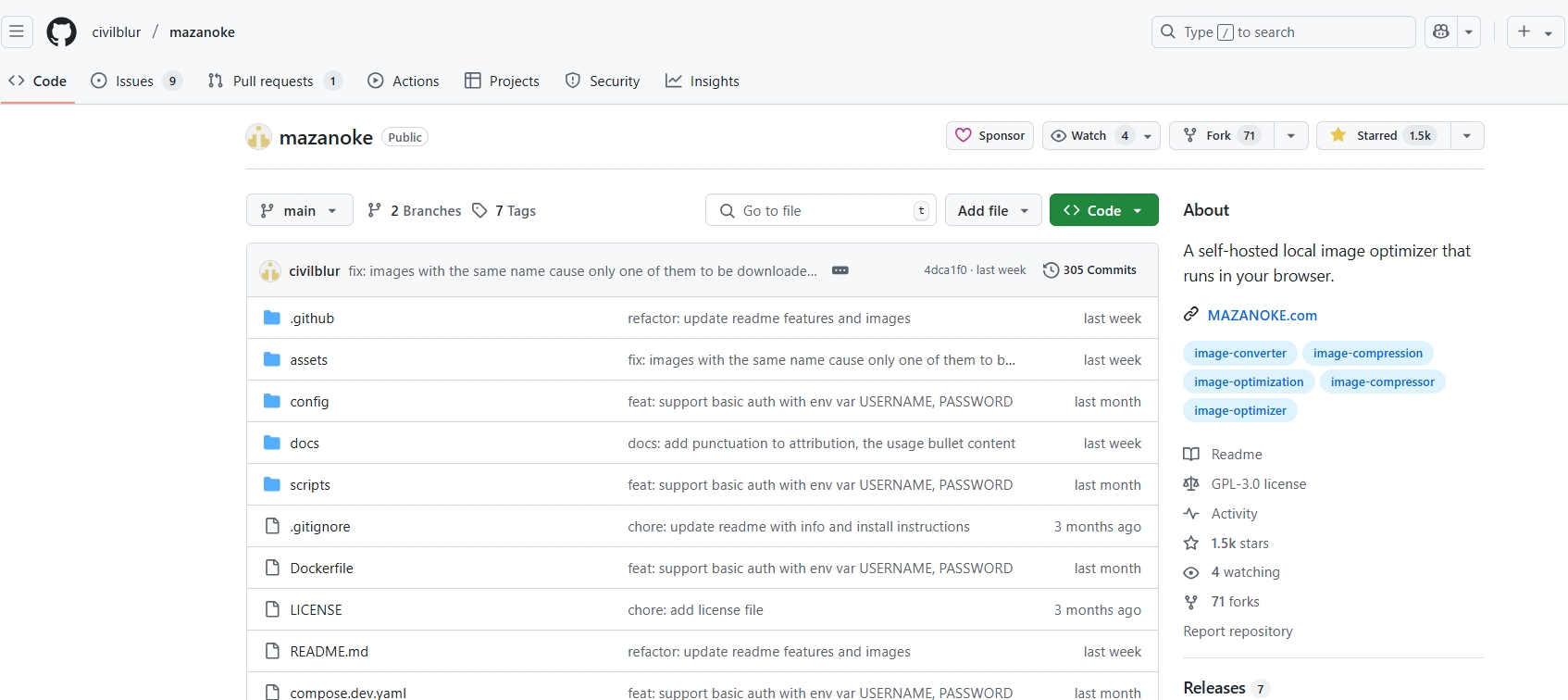Open the green Code dropdown button
Screen dimensions: 1568x700
(1103, 210)
